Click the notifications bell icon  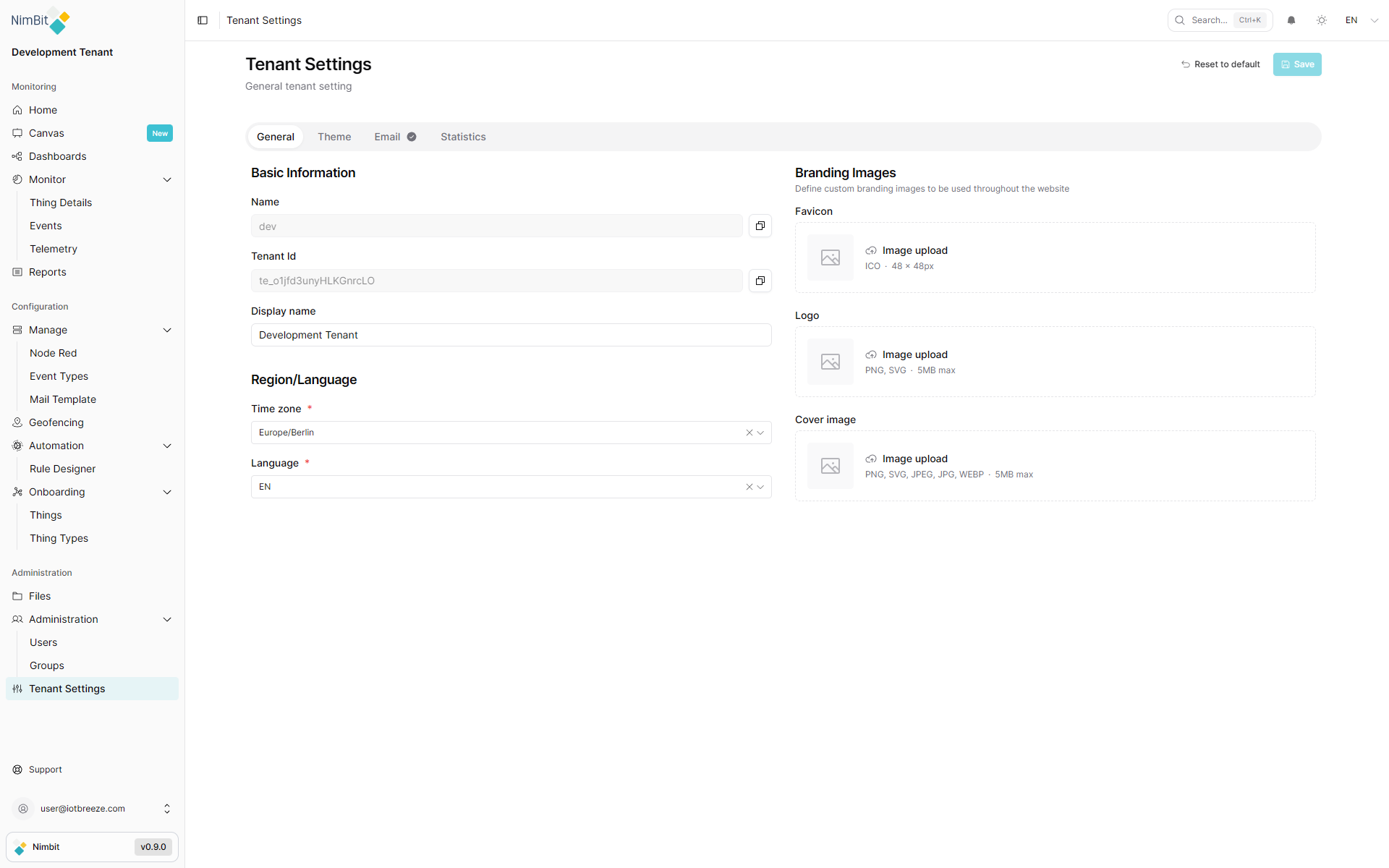(x=1291, y=20)
